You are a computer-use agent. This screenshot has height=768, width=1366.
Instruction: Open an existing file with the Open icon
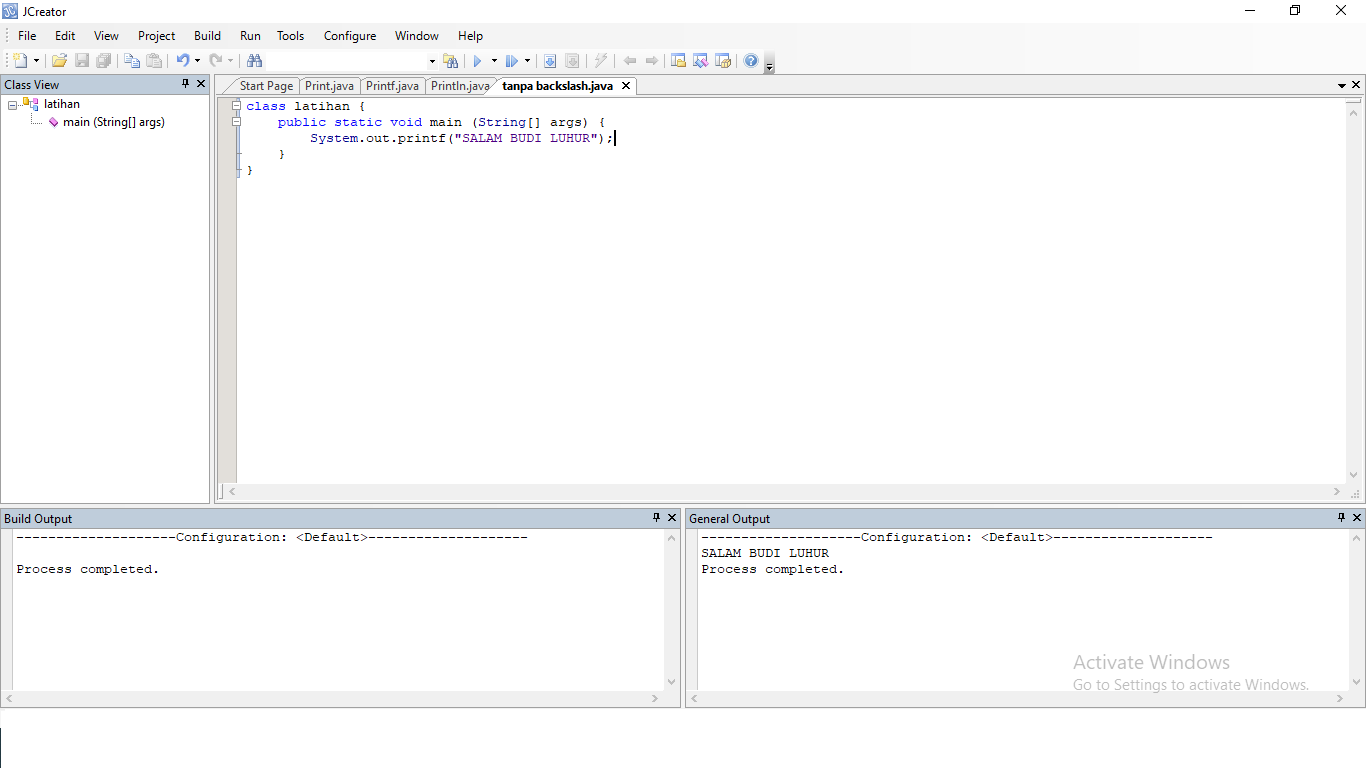(59, 60)
